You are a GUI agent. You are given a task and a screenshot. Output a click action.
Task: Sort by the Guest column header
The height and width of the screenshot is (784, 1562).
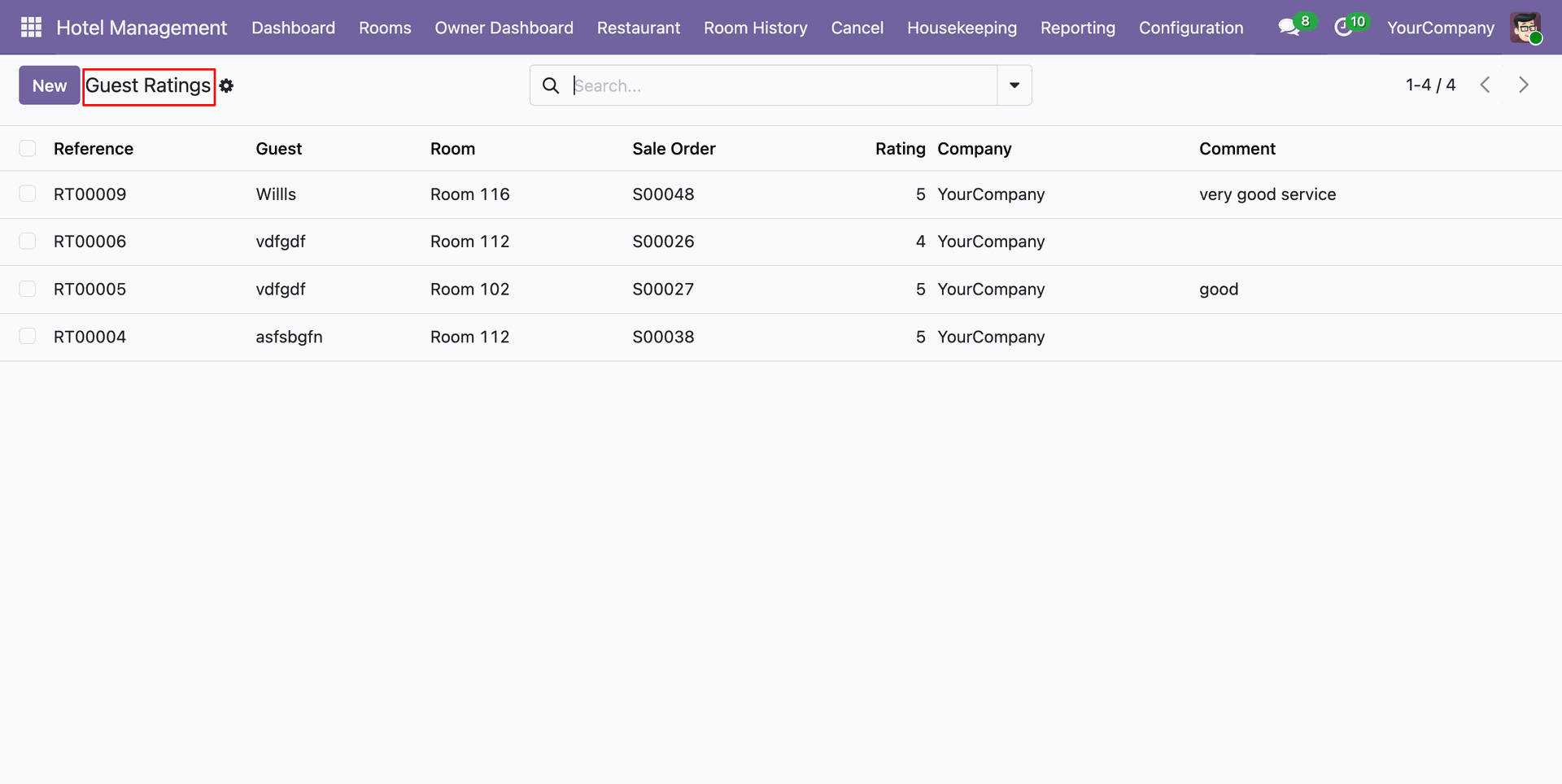click(279, 149)
